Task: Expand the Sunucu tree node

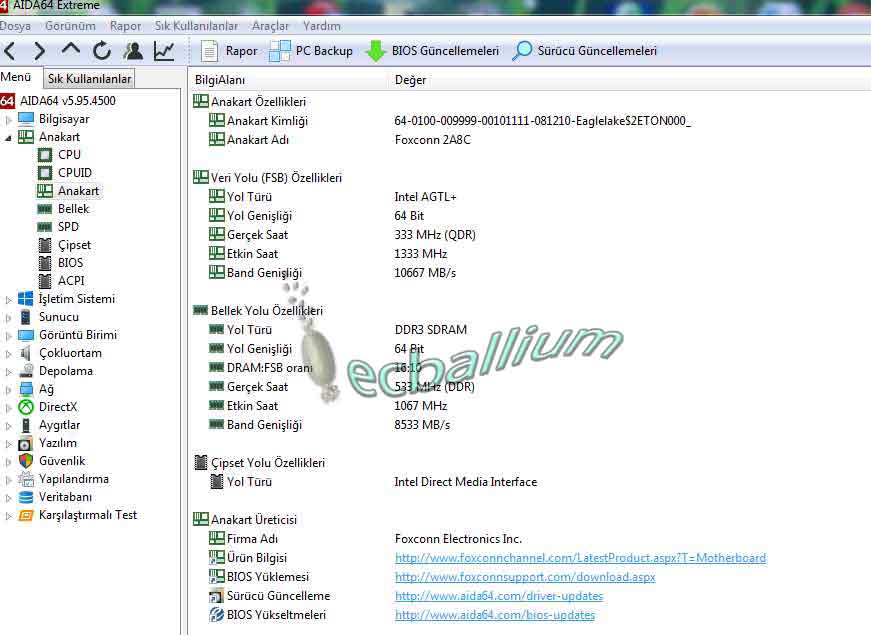Action: [x=8, y=318]
